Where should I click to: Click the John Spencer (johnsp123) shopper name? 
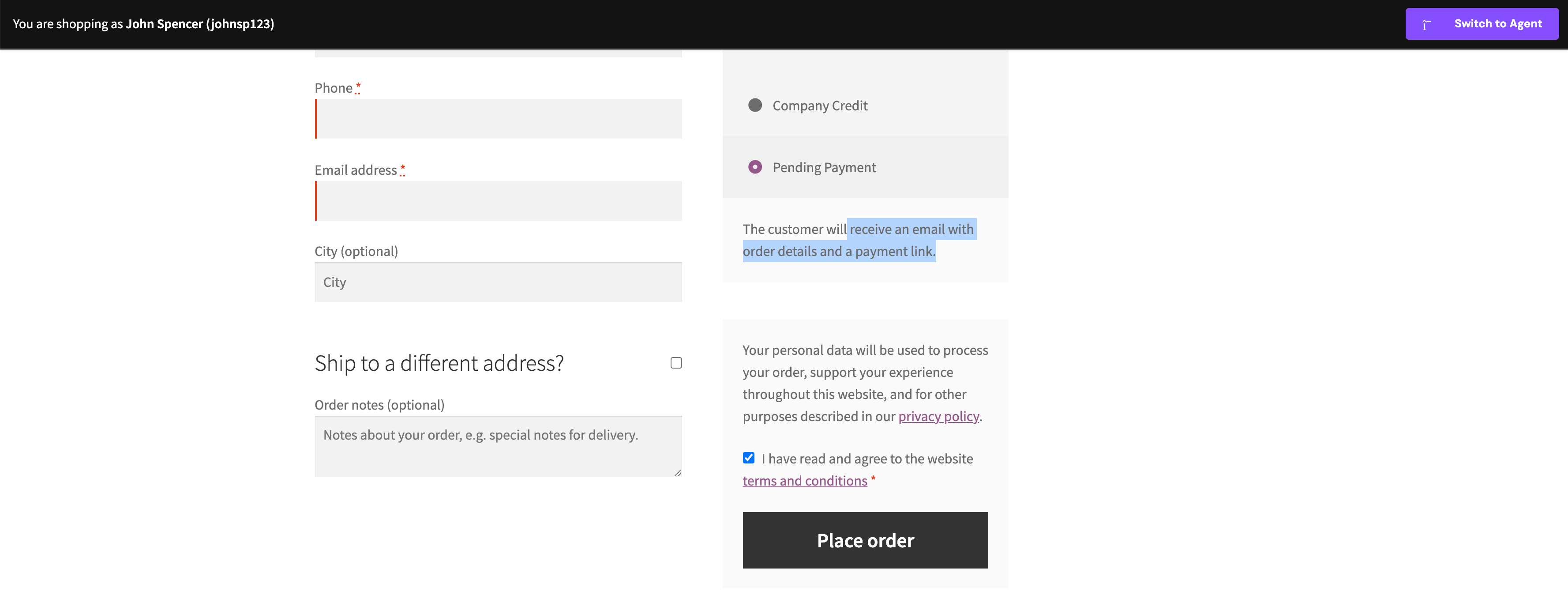click(x=200, y=24)
